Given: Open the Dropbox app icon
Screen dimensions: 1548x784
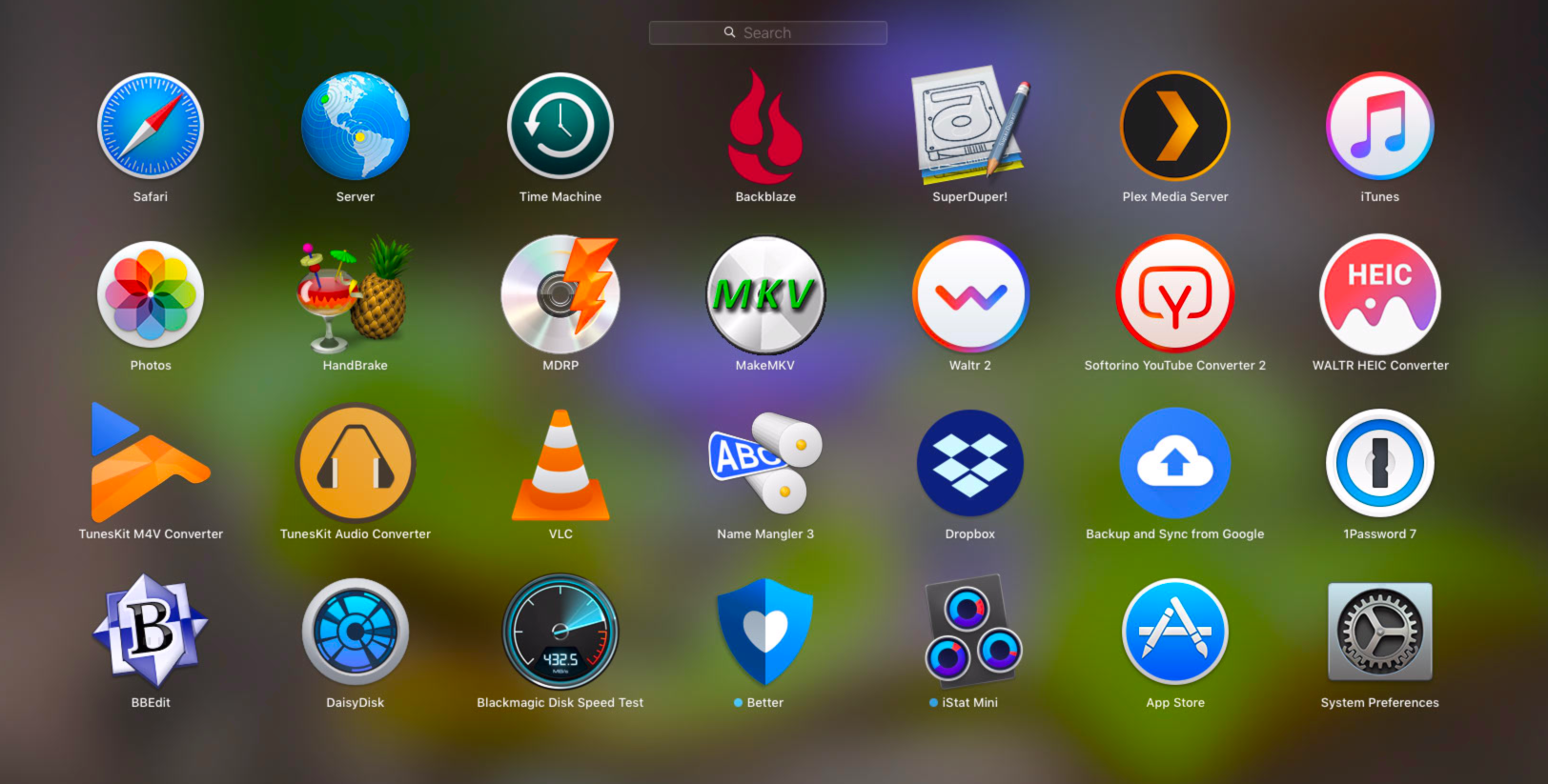Looking at the screenshot, I should pyautogui.click(x=970, y=463).
